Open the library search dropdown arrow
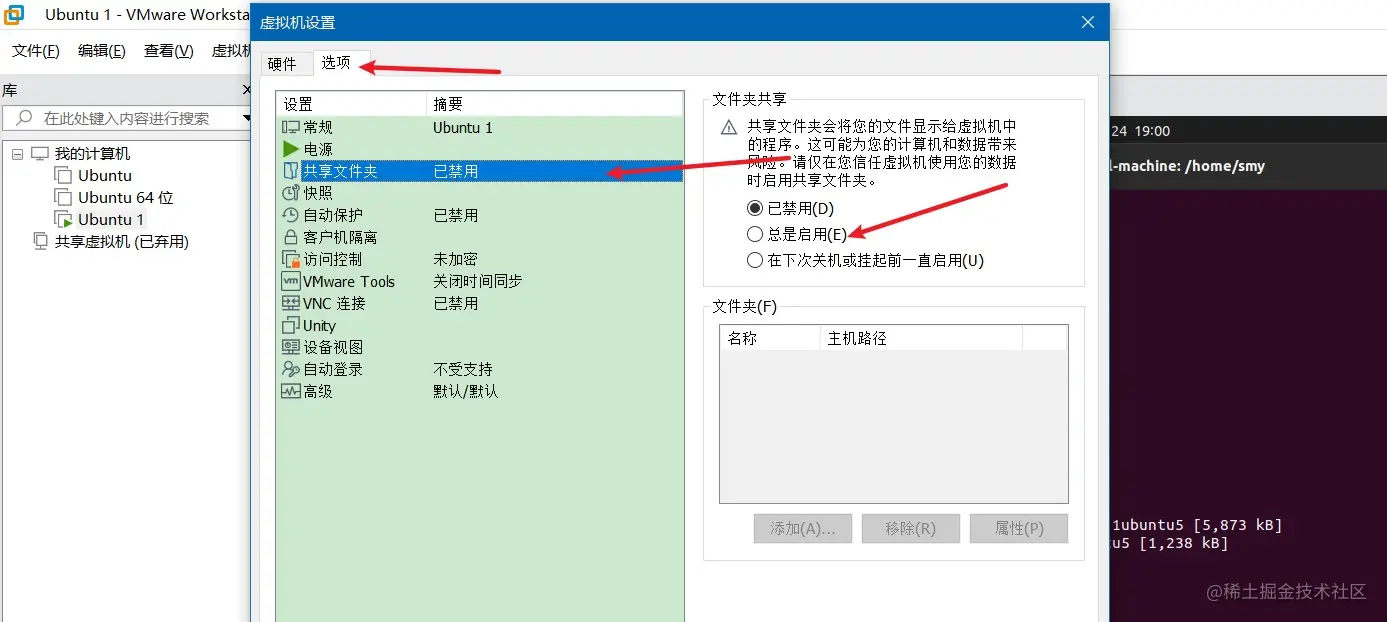The height and width of the screenshot is (622, 1387). coord(247,118)
